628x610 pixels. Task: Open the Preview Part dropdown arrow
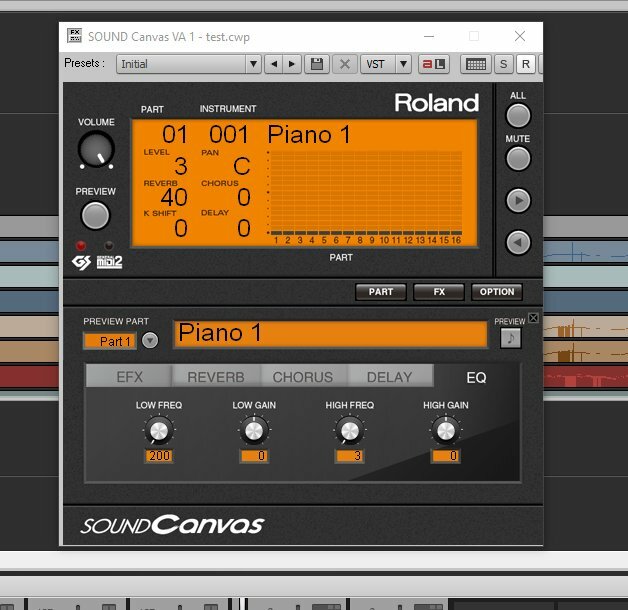point(150,340)
